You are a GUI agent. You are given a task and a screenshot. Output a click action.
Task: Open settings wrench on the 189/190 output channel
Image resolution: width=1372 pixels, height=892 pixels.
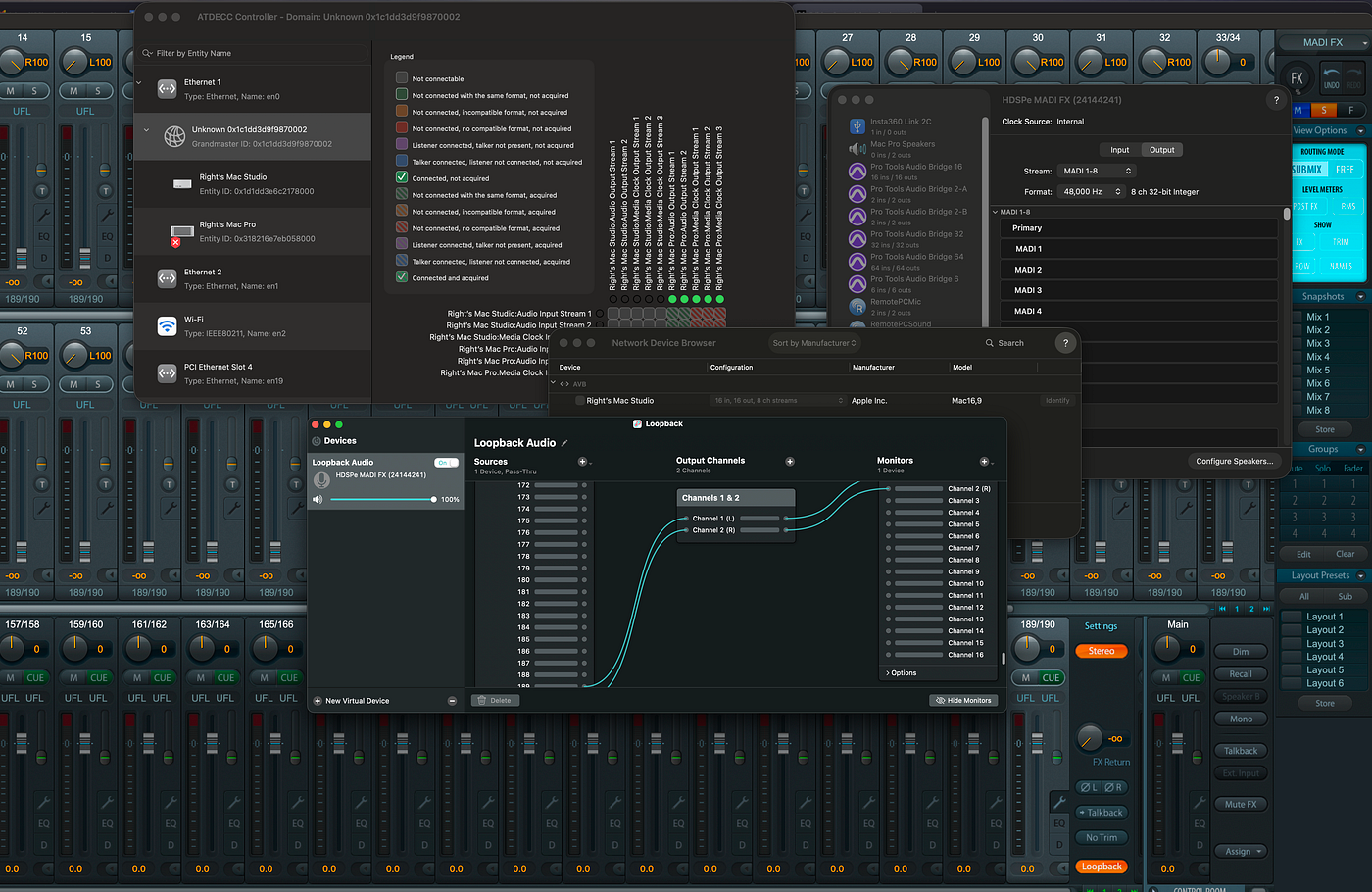pos(1058,802)
